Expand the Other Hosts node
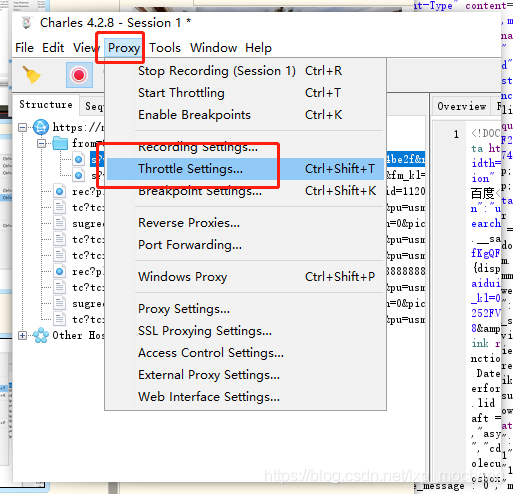The width and height of the screenshot is (513, 494). pos(22,335)
